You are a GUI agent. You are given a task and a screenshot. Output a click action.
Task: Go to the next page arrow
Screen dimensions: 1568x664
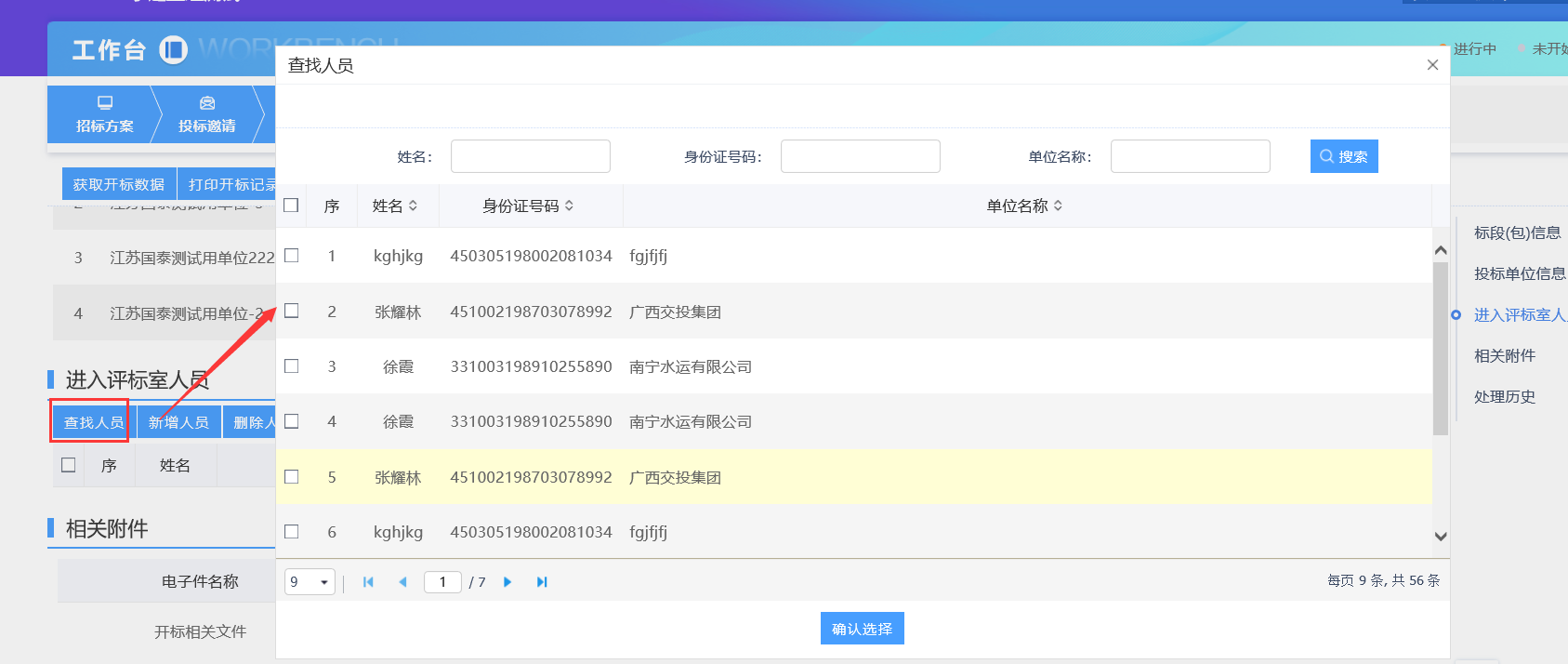(x=507, y=582)
